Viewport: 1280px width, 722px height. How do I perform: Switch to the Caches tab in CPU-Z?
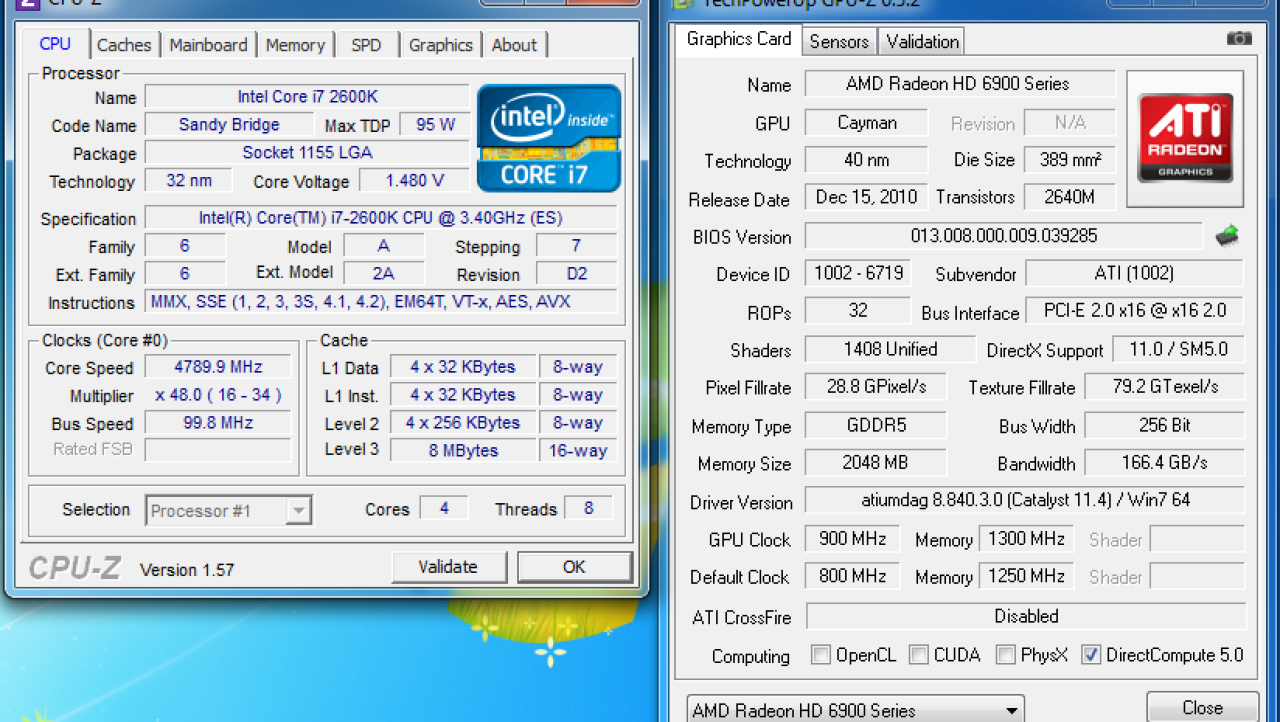coord(124,45)
